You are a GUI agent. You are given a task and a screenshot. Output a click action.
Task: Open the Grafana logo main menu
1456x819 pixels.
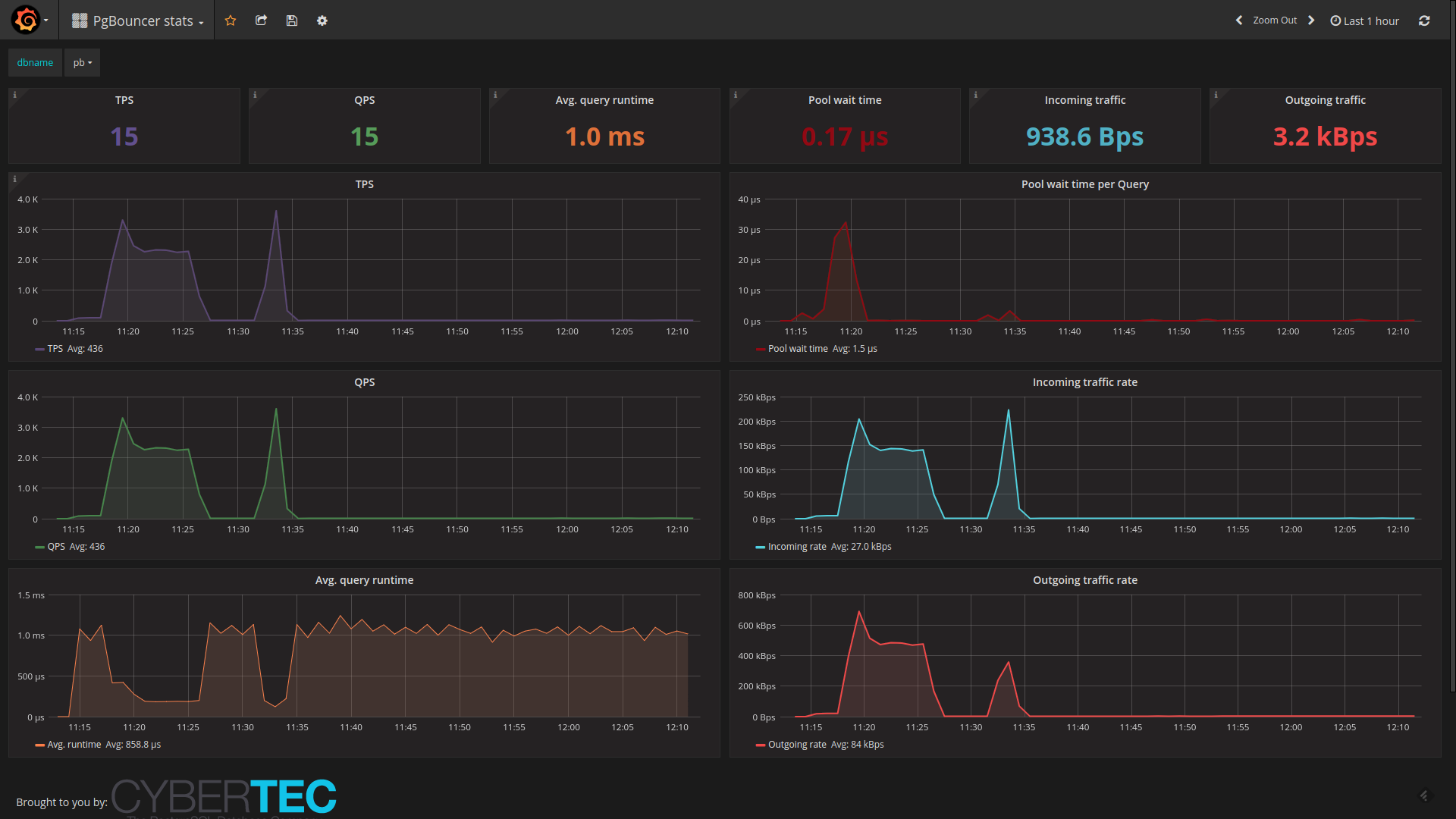point(26,20)
